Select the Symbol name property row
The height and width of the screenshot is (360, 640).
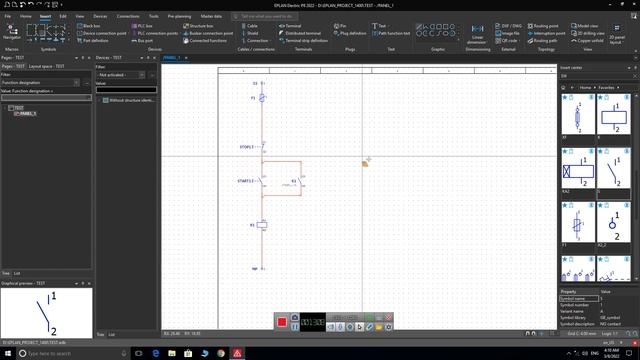[598, 298]
